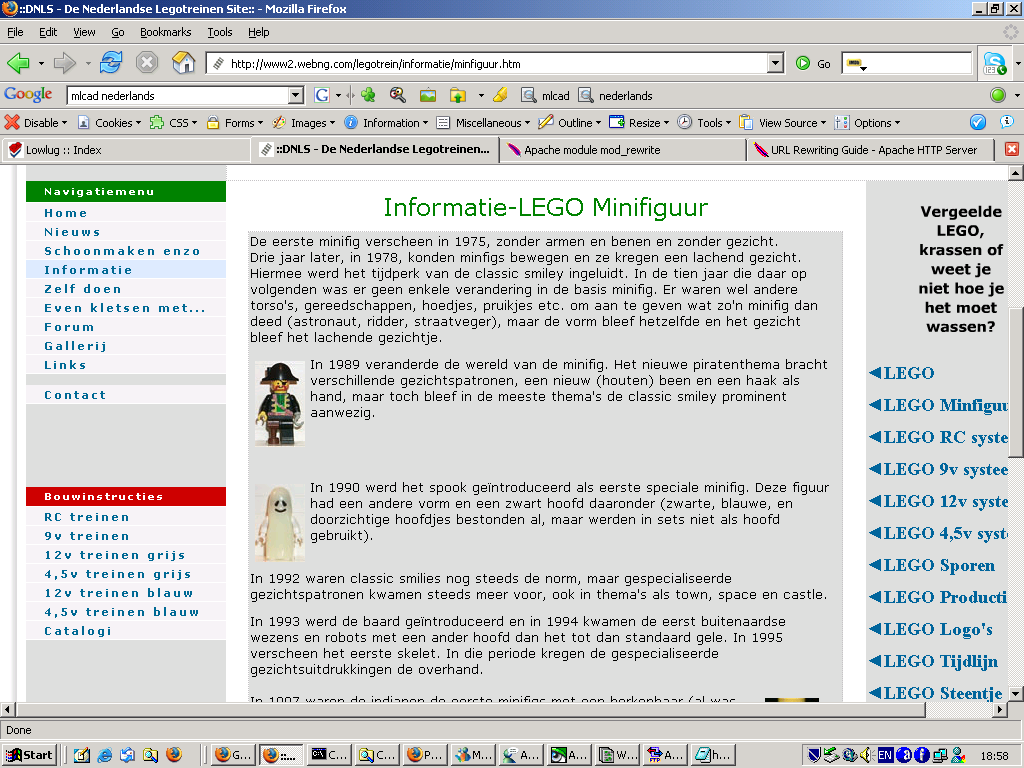Click the ghost minifig thumbnail image

280,522
